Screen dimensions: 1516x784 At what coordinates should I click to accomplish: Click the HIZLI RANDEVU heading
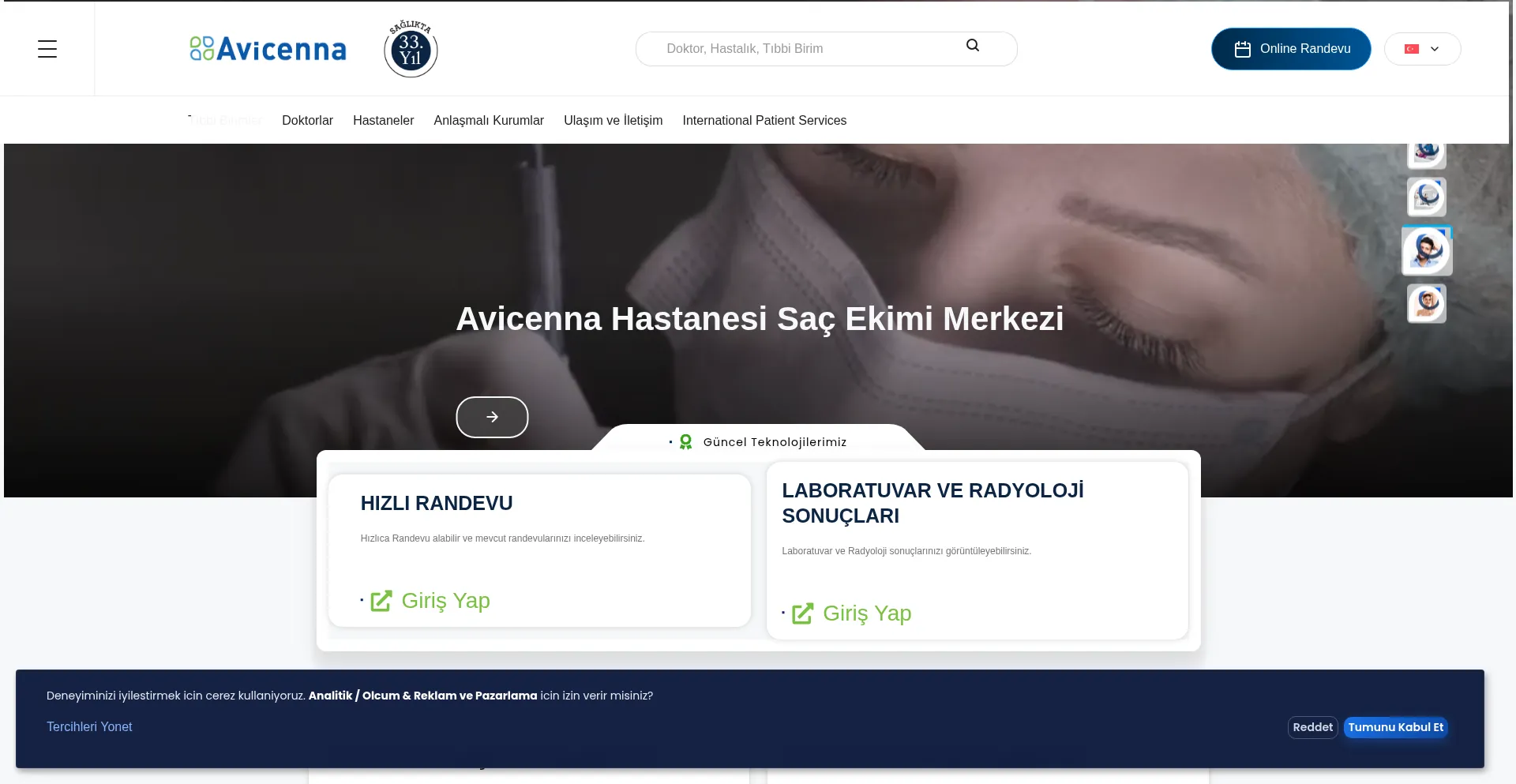coord(437,503)
